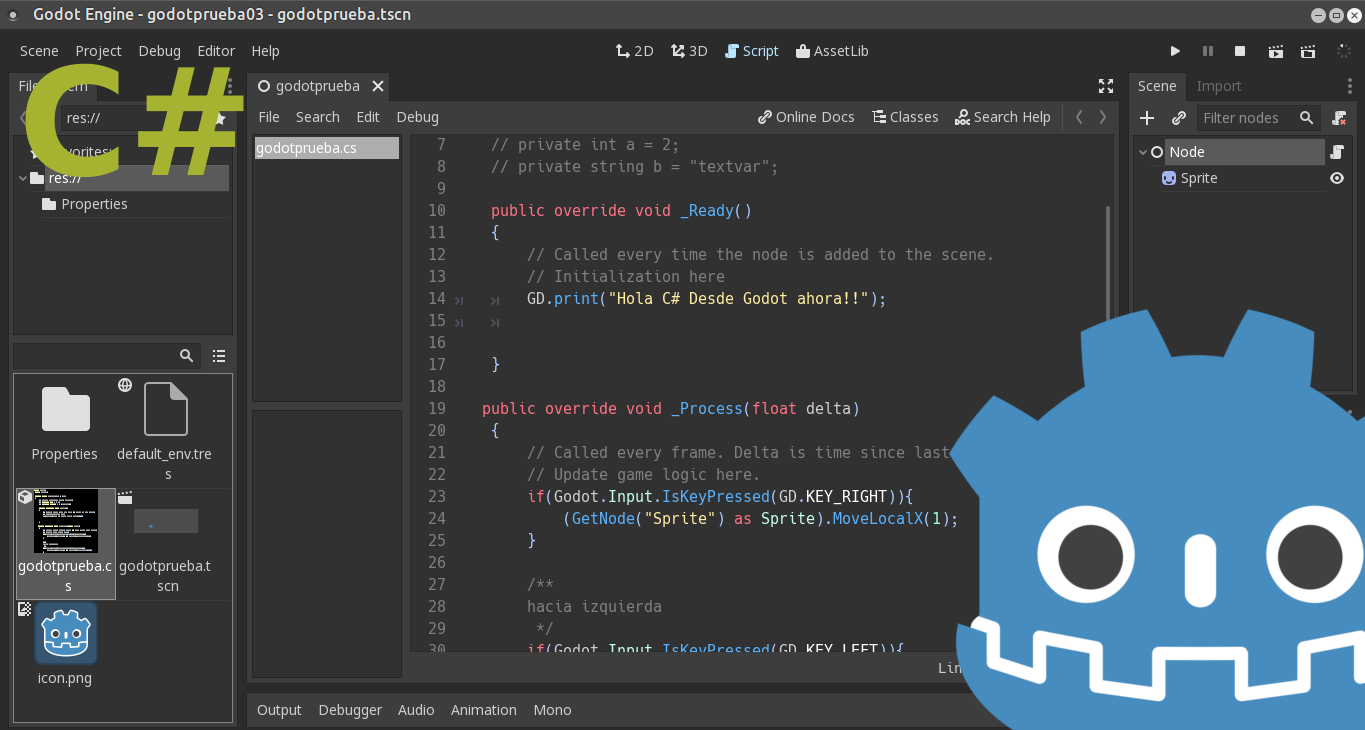This screenshot has width=1365, height=730.
Task: Go to next script edit location
Action: pos(1103,117)
